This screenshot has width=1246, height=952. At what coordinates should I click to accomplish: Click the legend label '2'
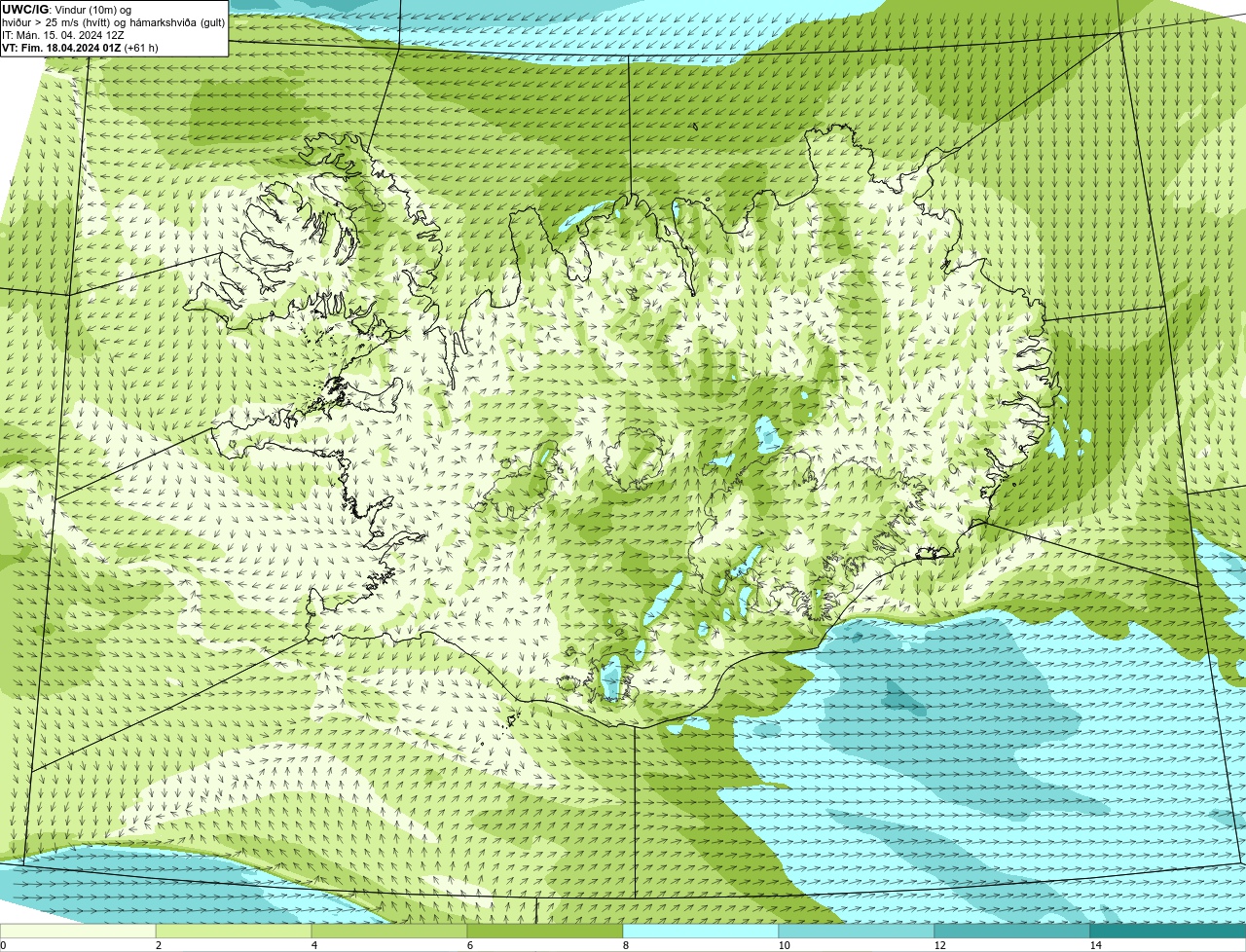pyautogui.click(x=158, y=945)
